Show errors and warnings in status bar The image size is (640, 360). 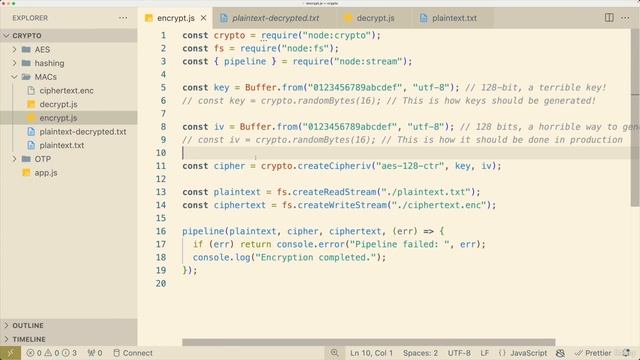pos(51,353)
